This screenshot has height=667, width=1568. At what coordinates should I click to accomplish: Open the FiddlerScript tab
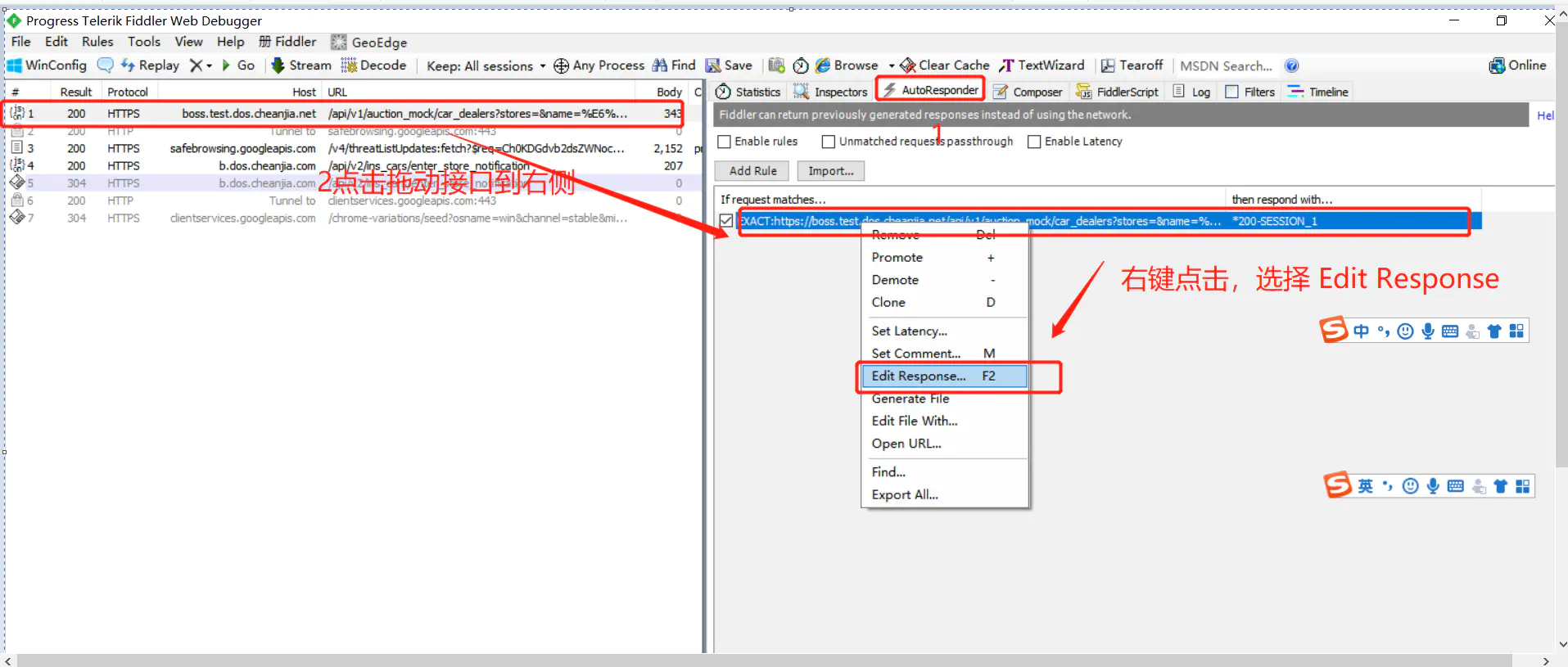click(x=1118, y=92)
